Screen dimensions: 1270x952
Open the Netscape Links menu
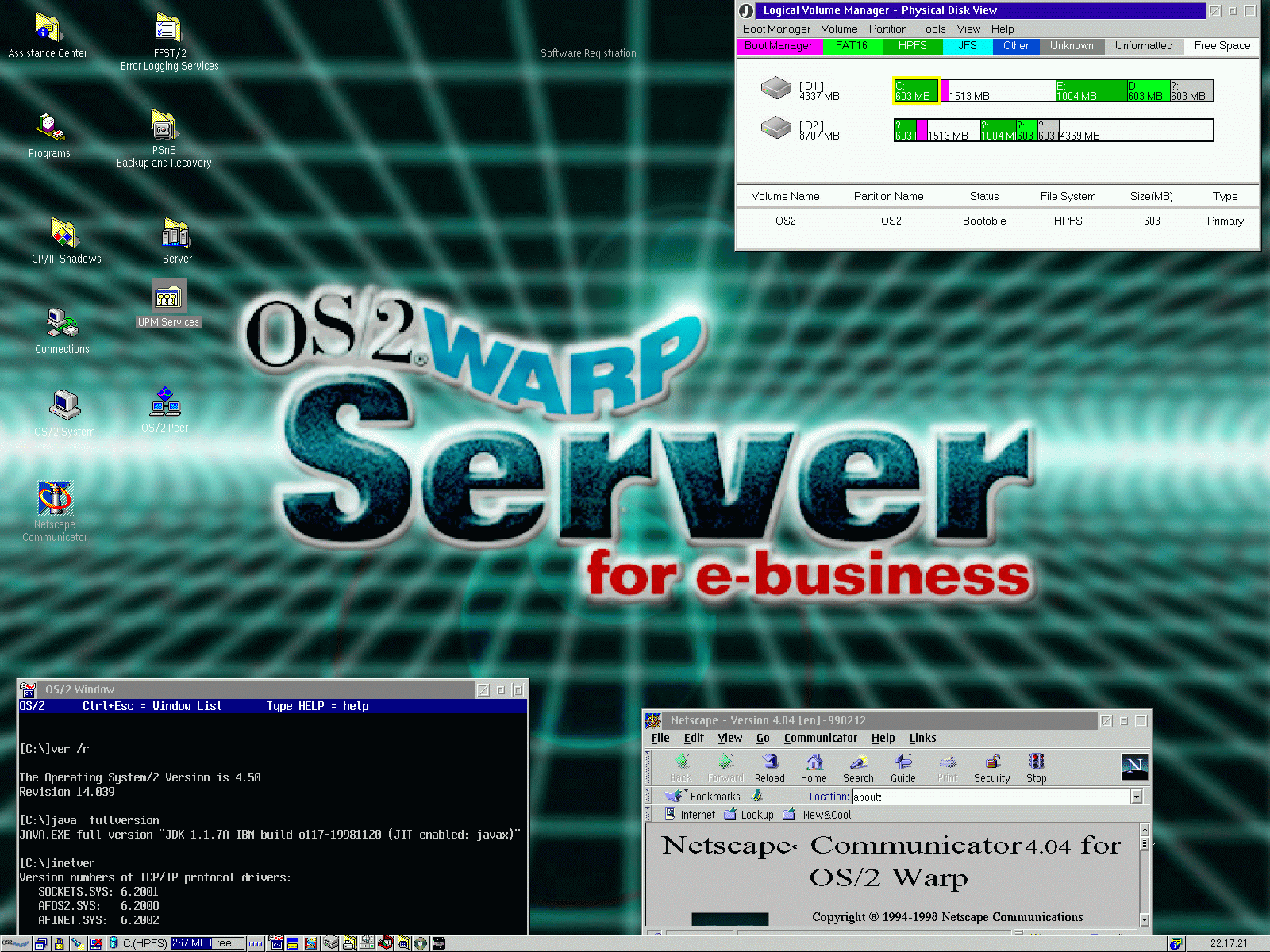pos(922,738)
